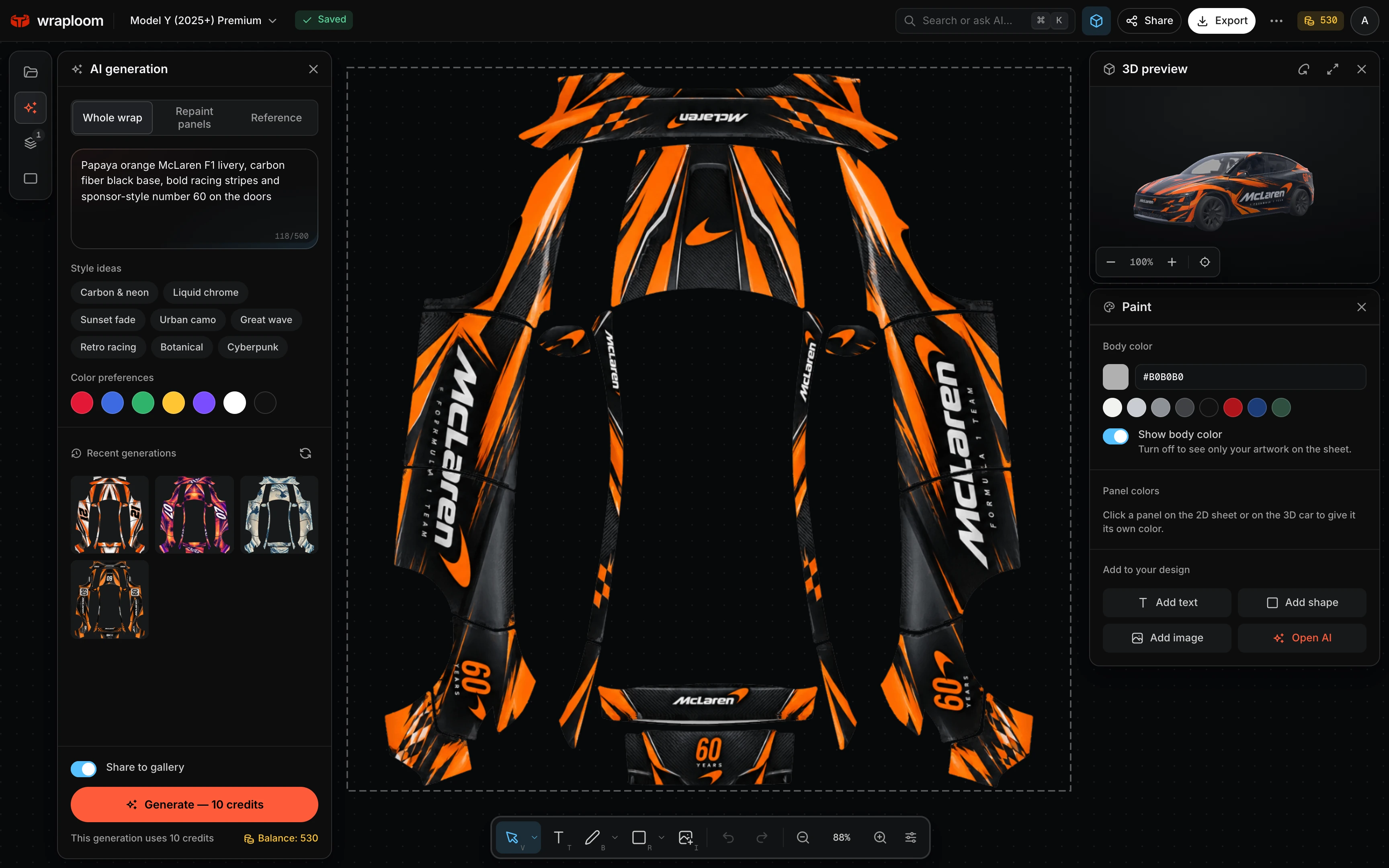The width and height of the screenshot is (1389, 868).
Task: Click Add text in Paint panel
Action: coord(1167,603)
